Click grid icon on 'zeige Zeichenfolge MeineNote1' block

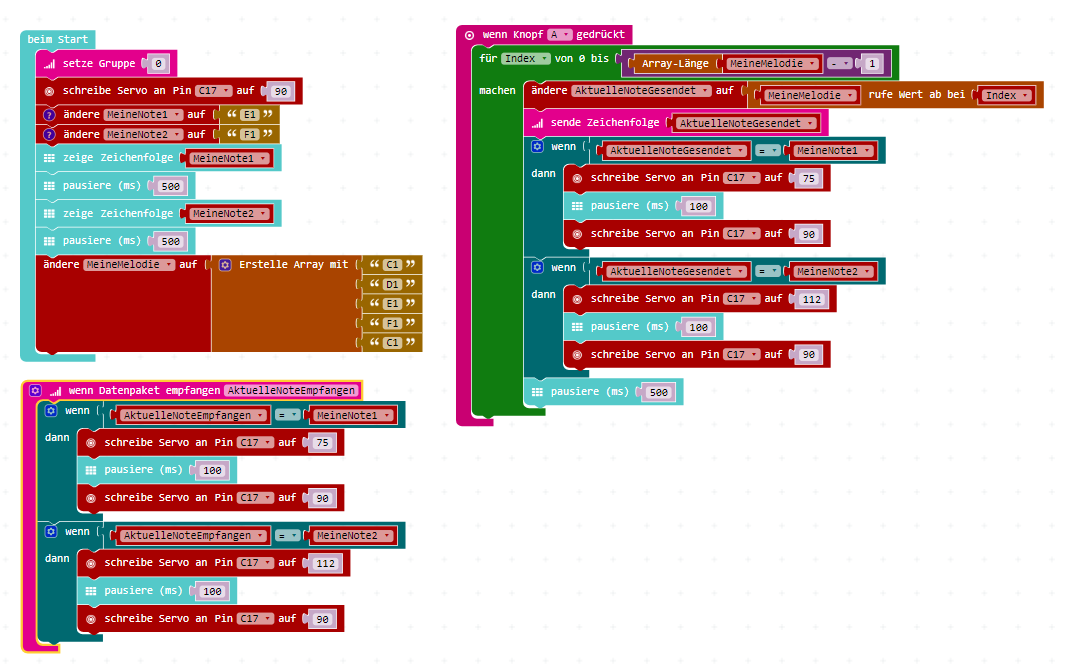[49, 158]
